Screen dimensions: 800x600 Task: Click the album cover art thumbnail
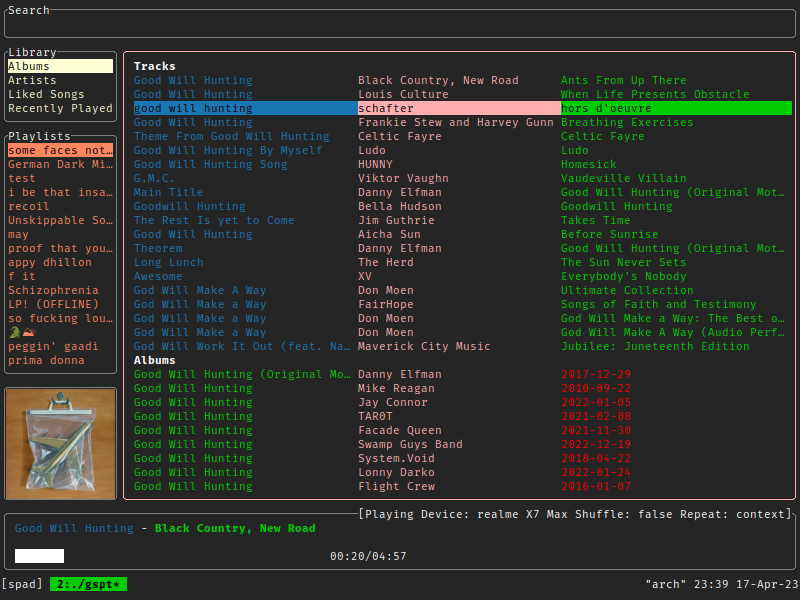[61, 443]
